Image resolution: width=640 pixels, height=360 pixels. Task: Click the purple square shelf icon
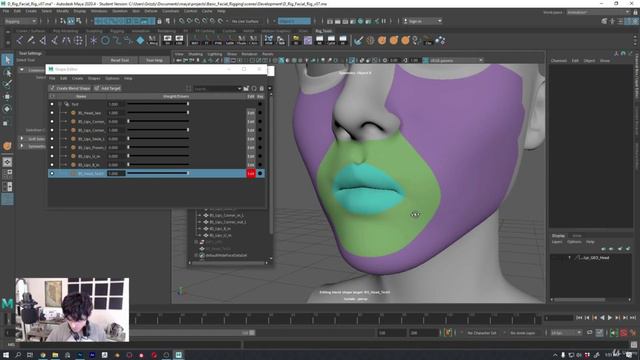pos(308,40)
